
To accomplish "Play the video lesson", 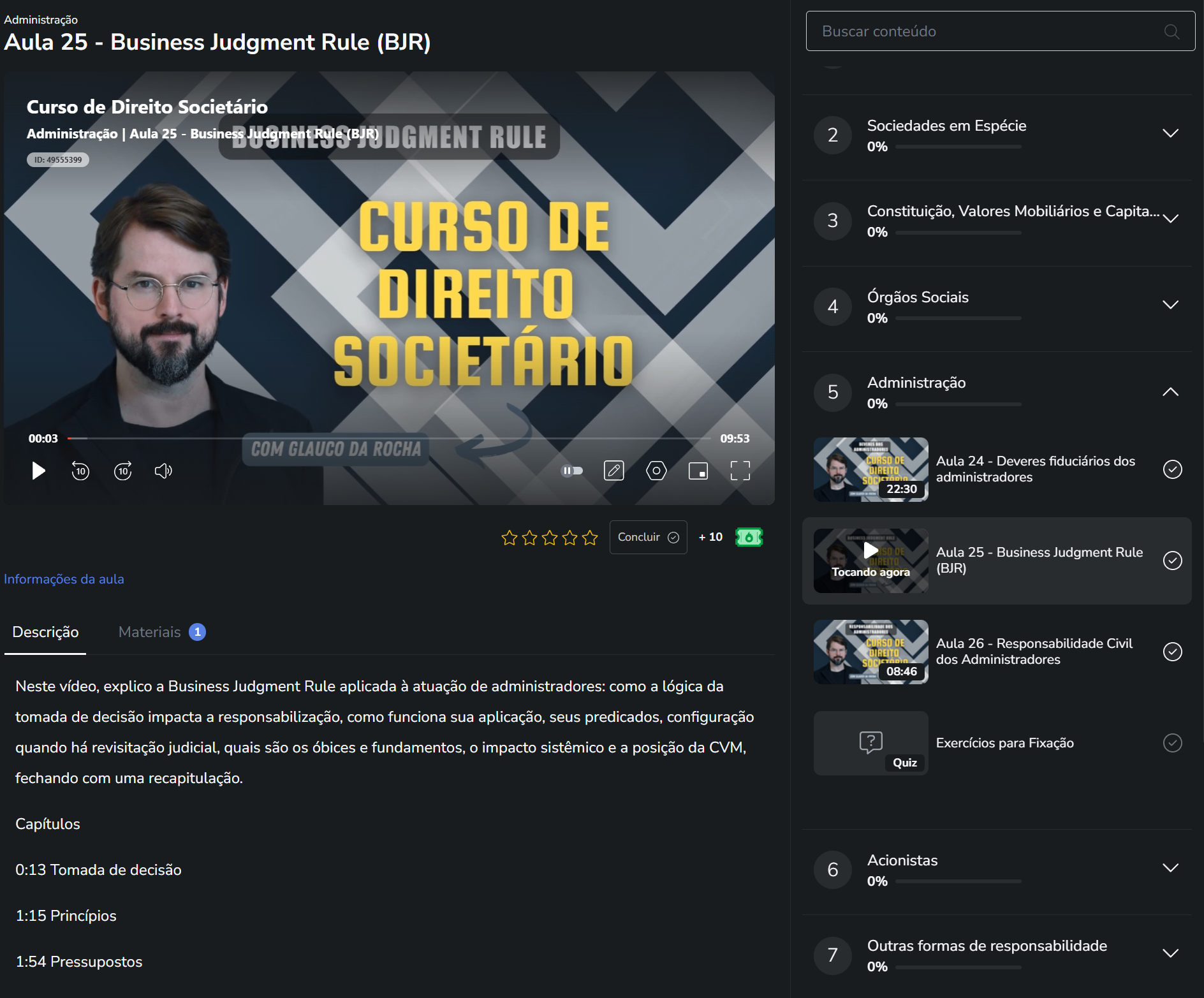I will point(38,471).
